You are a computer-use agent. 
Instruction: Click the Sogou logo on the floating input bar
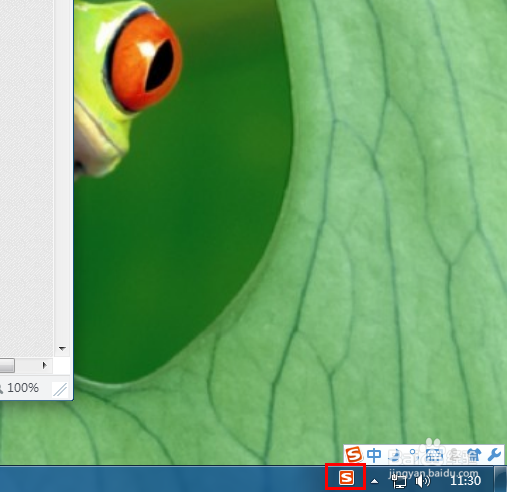354,454
